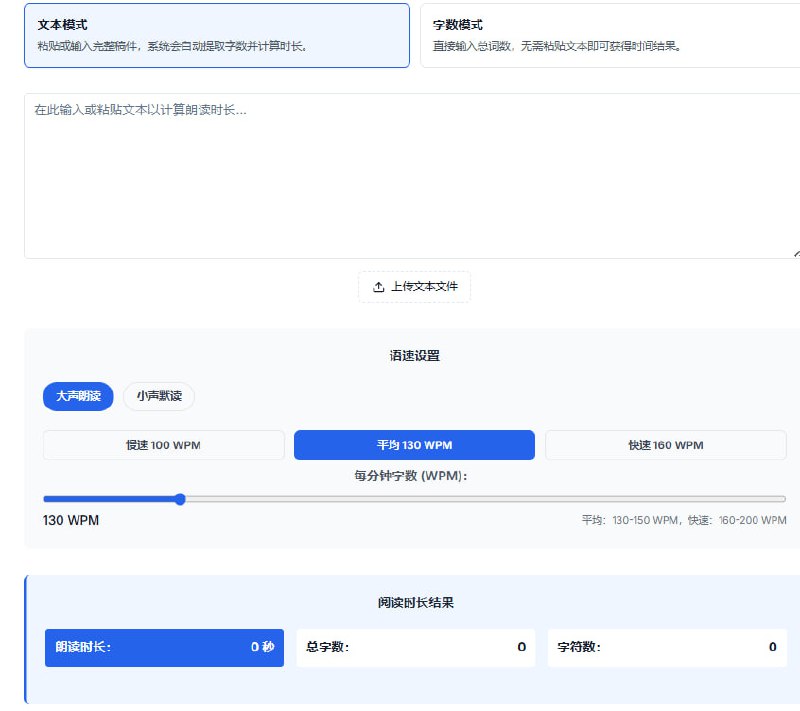This screenshot has width=800, height=711.
Task: Select the 小声默读 reading mode
Action: pos(158,396)
